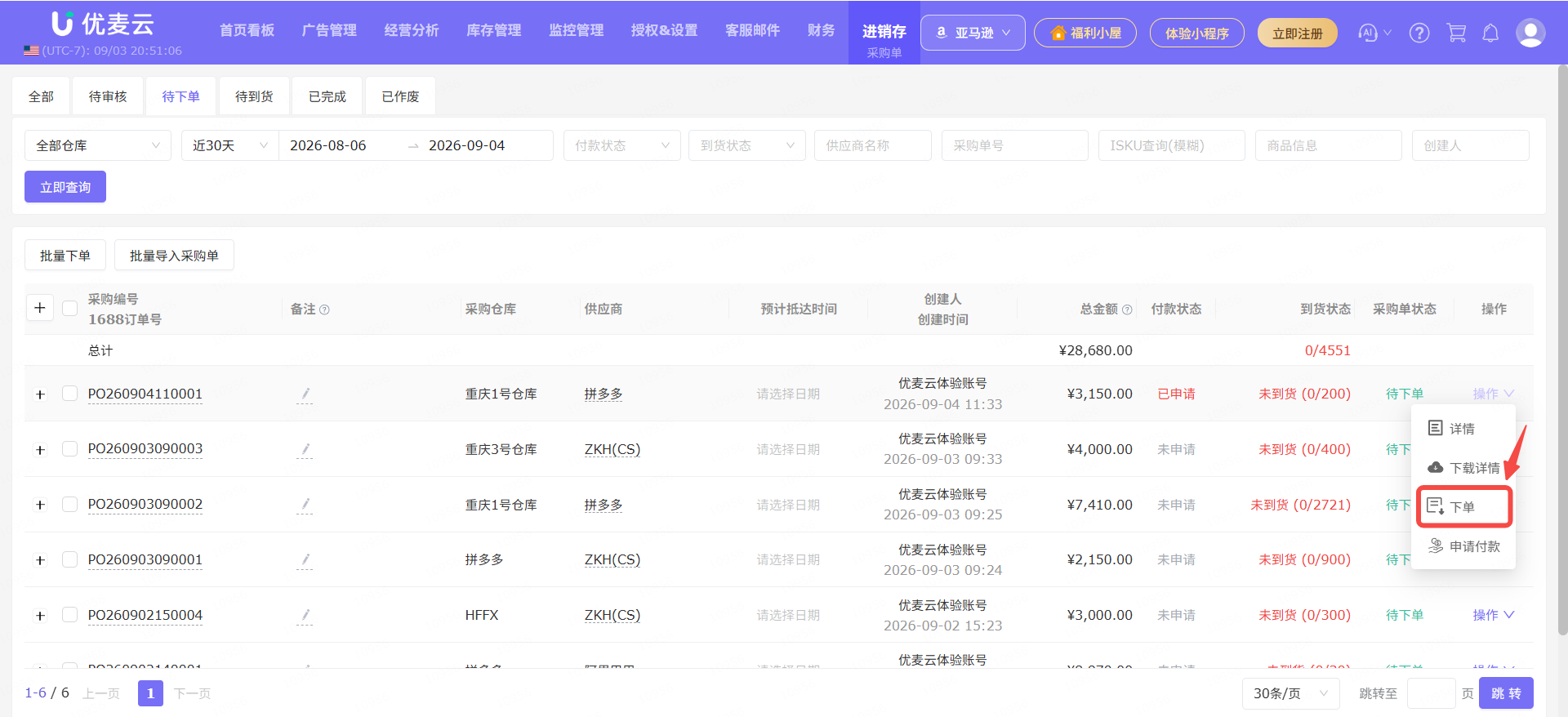
Task: Edit remark pencil for PO260903090003
Action: 305,449
